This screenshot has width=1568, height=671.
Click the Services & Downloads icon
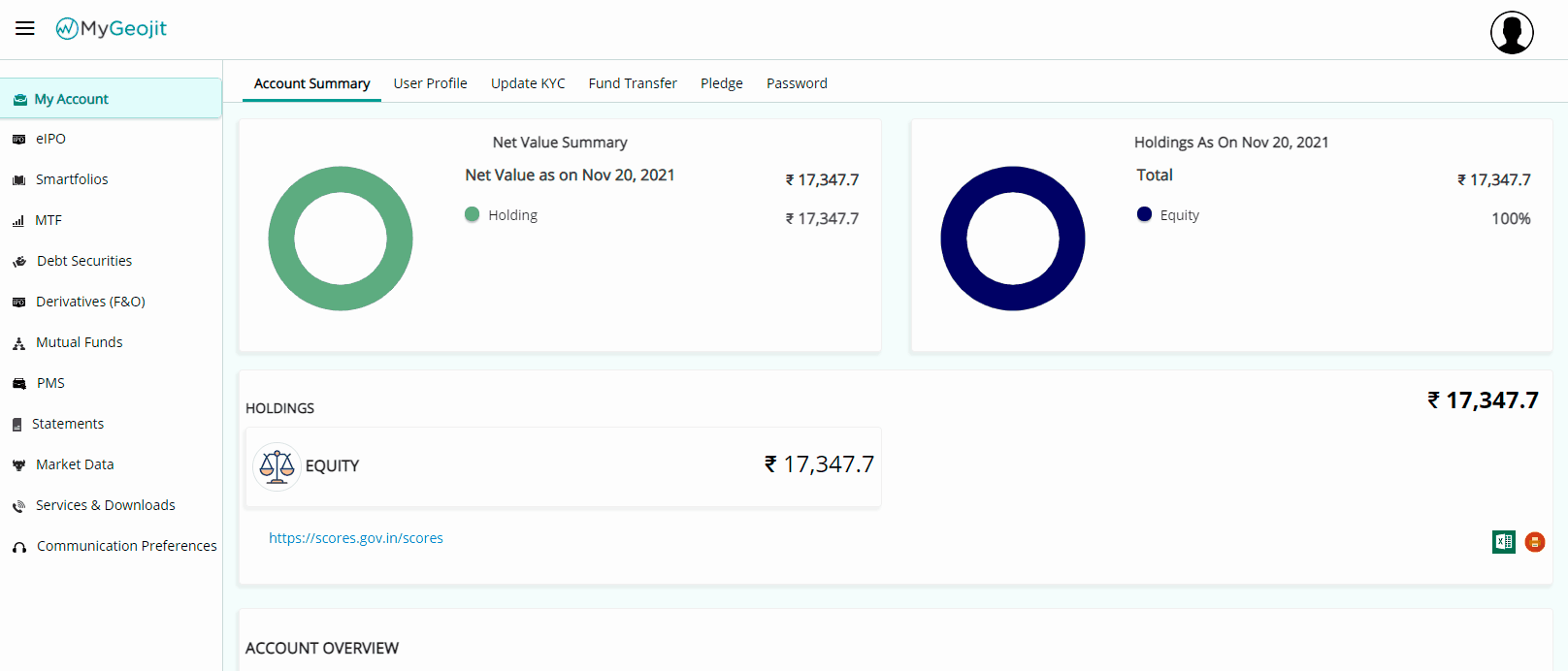click(18, 506)
